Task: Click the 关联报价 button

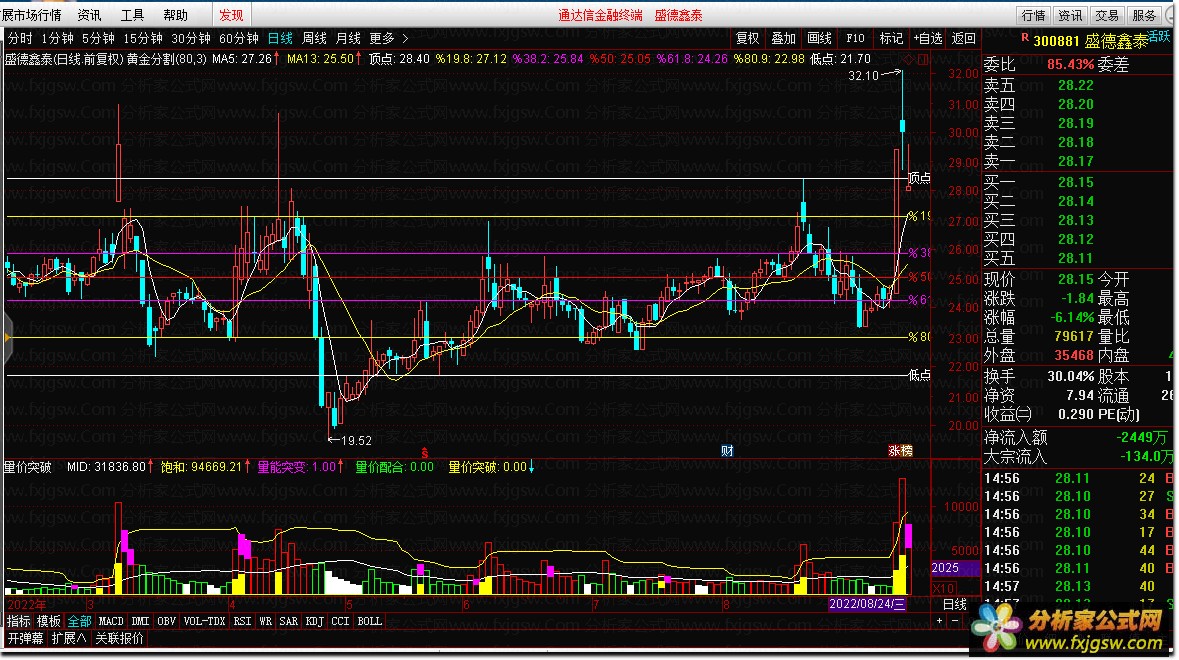Action: (x=120, y=639)
